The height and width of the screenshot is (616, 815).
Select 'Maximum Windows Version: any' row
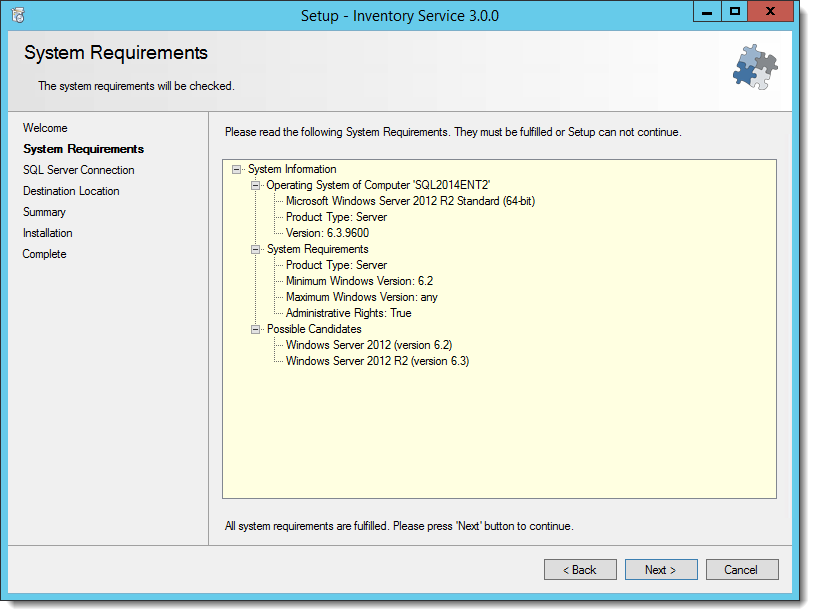point(362,297)
